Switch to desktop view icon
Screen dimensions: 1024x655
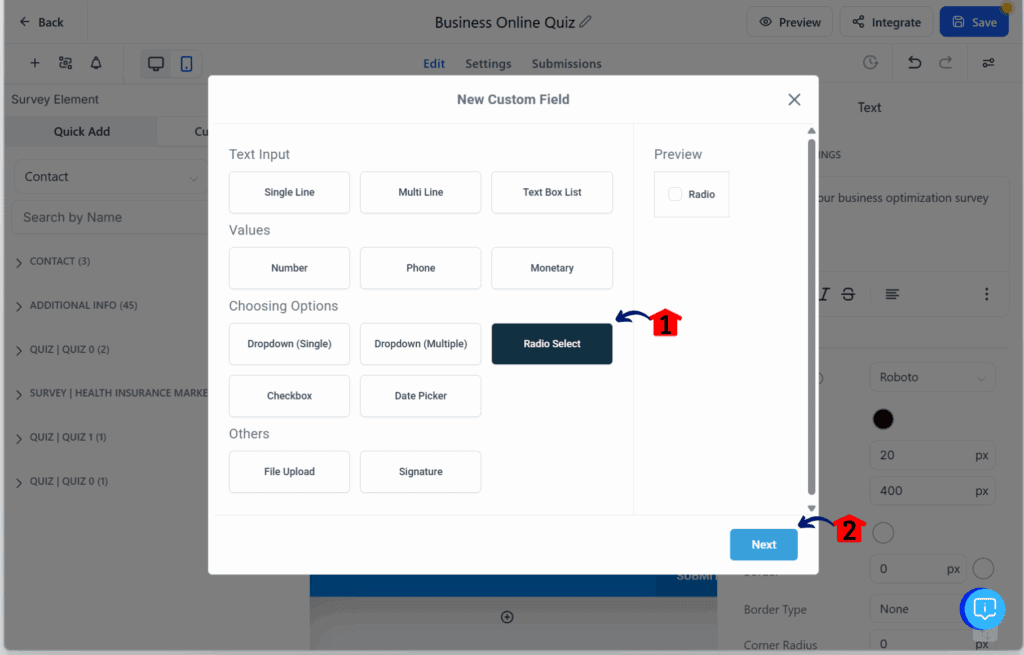click(155, 63)
